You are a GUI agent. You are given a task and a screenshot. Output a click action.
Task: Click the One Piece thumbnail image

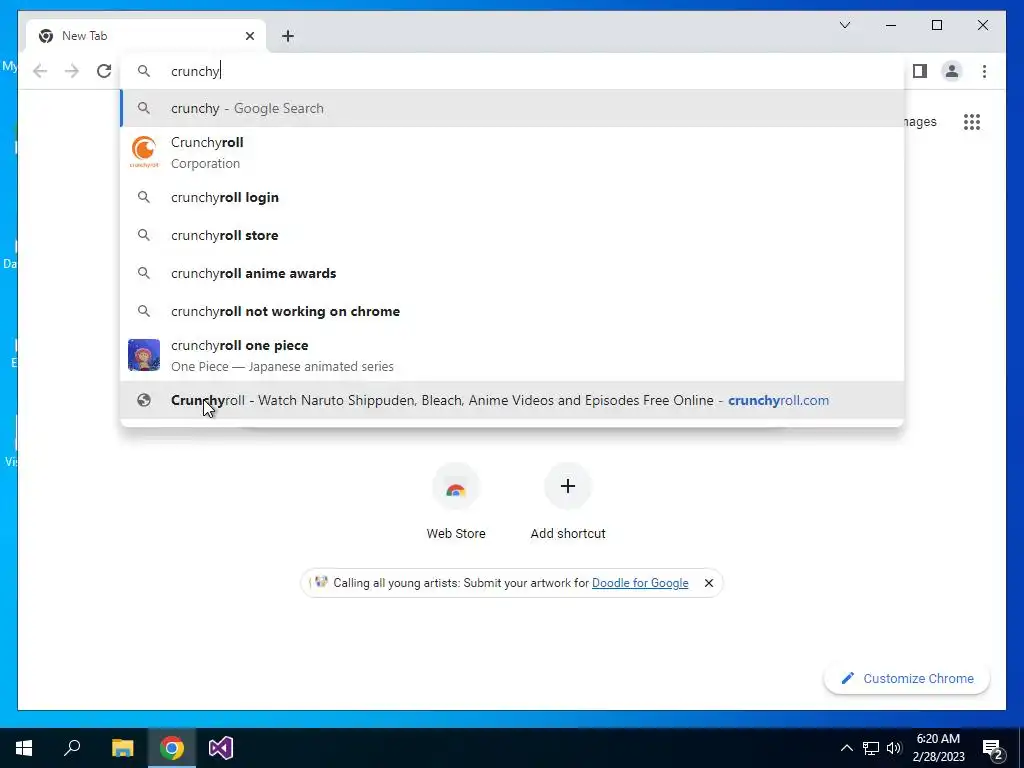[x=144, y=355]
